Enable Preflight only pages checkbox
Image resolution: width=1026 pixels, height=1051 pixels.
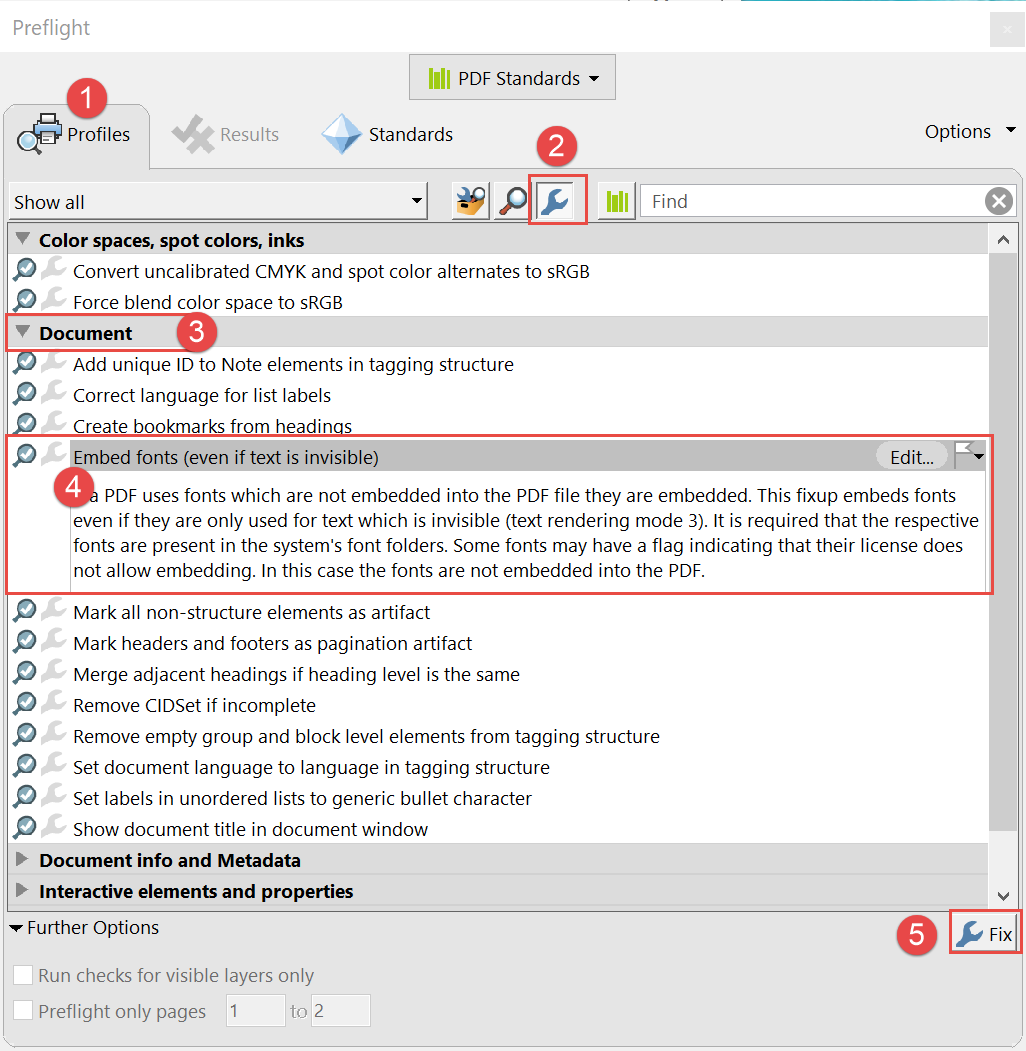[22, 1011]
